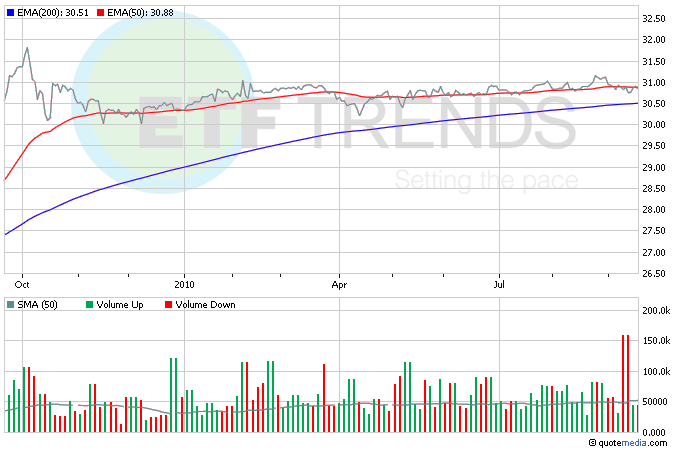Image resolution: width=673 pixels, height=450 pixels.
Task: Click the red EMA(50) legend swatch
Action: click(100, 13)
